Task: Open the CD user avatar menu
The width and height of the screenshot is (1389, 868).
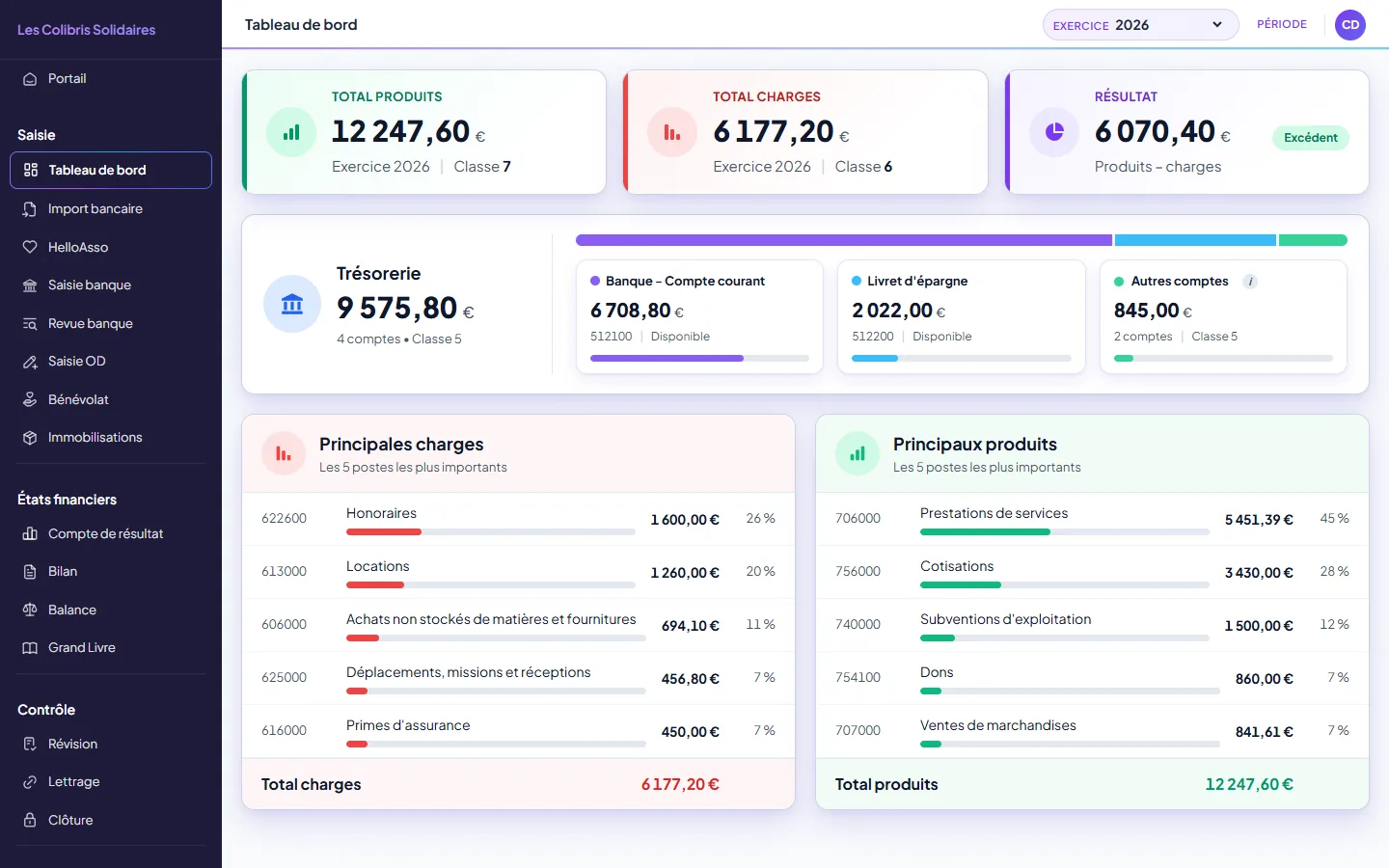Action: 1350,25
